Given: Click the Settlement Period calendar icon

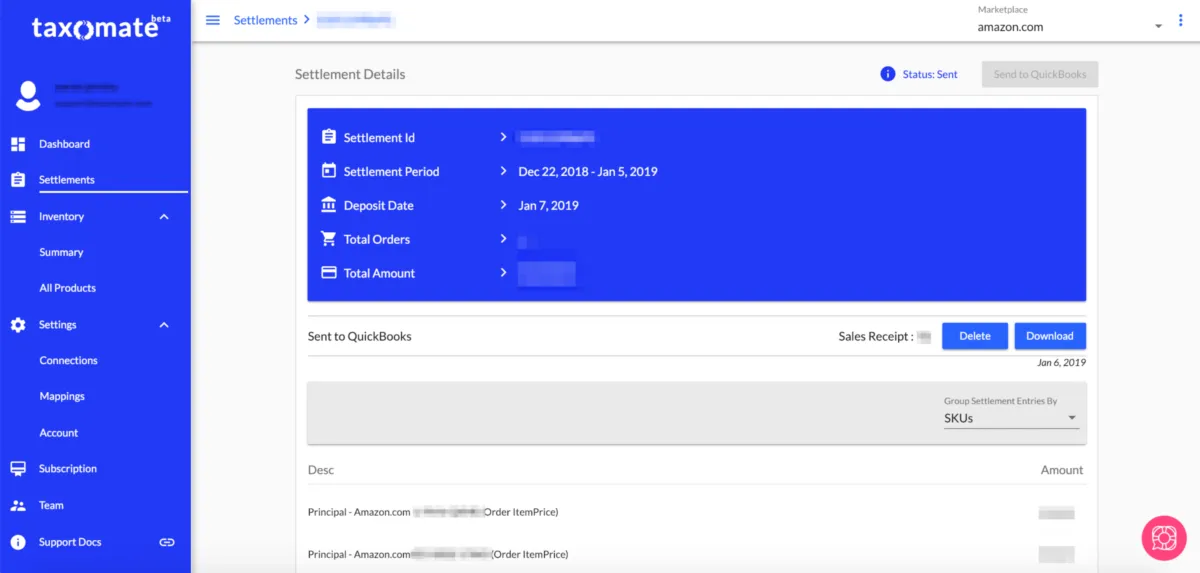Looking at the screenshot, I should point(329,171).
